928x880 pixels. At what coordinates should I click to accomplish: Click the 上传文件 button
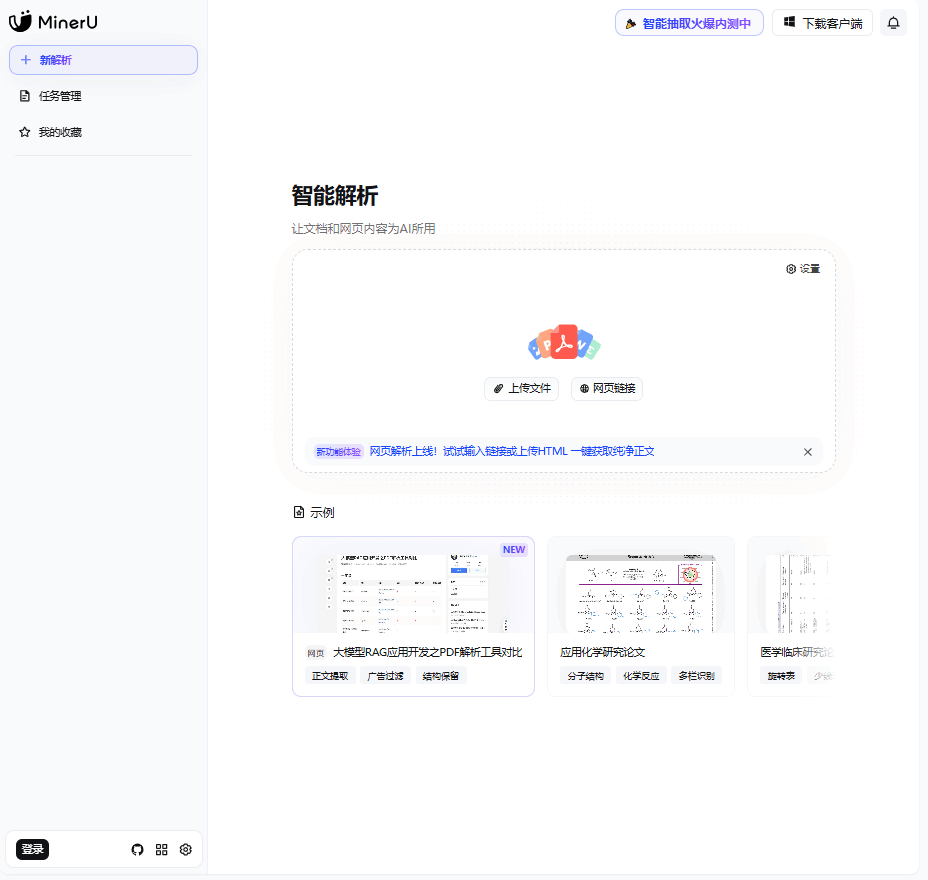tap(521, 389)
